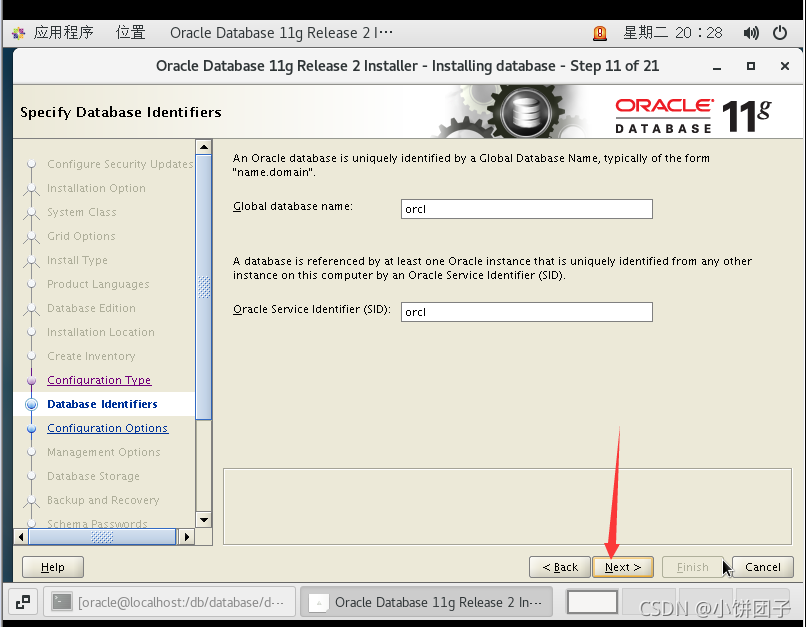Viewport: 806px width, 627px height.
Task: Click the step list scroll up arrow
Action: point(204,147)
